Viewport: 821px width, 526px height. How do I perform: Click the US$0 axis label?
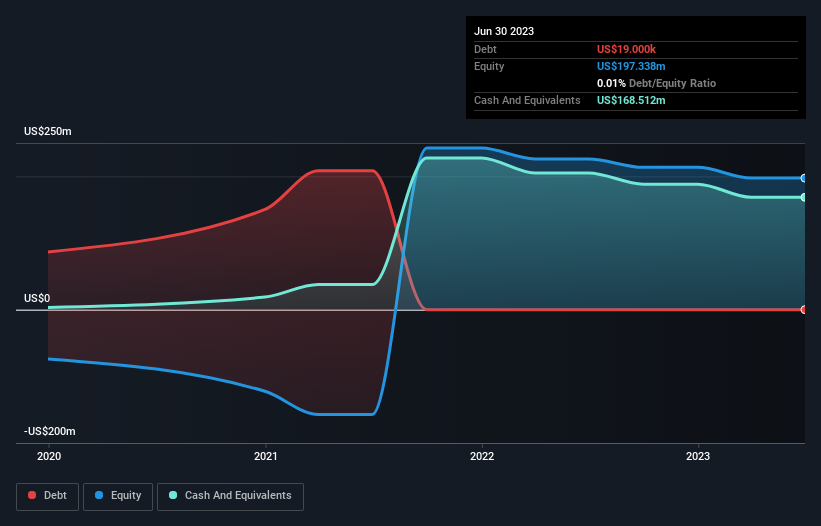tap(37, 298)
